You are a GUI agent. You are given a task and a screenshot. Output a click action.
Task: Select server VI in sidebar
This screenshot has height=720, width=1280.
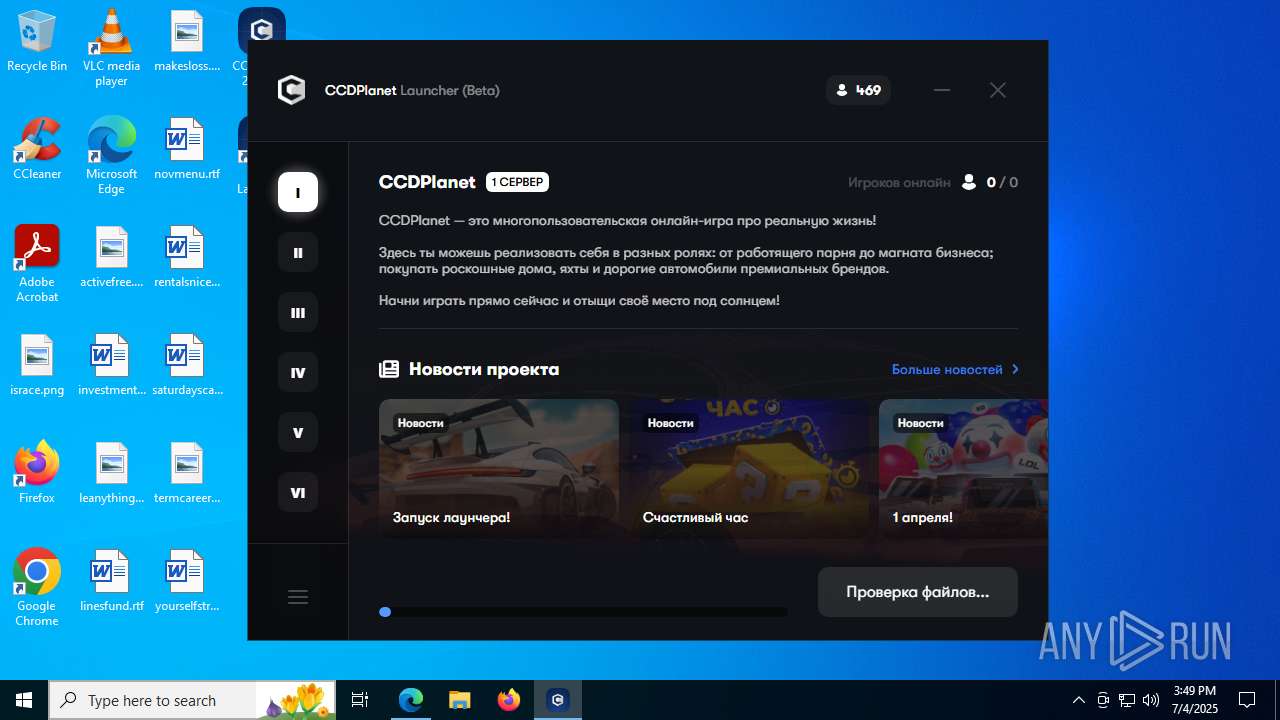pyautogui.click(x=298, y=492)
